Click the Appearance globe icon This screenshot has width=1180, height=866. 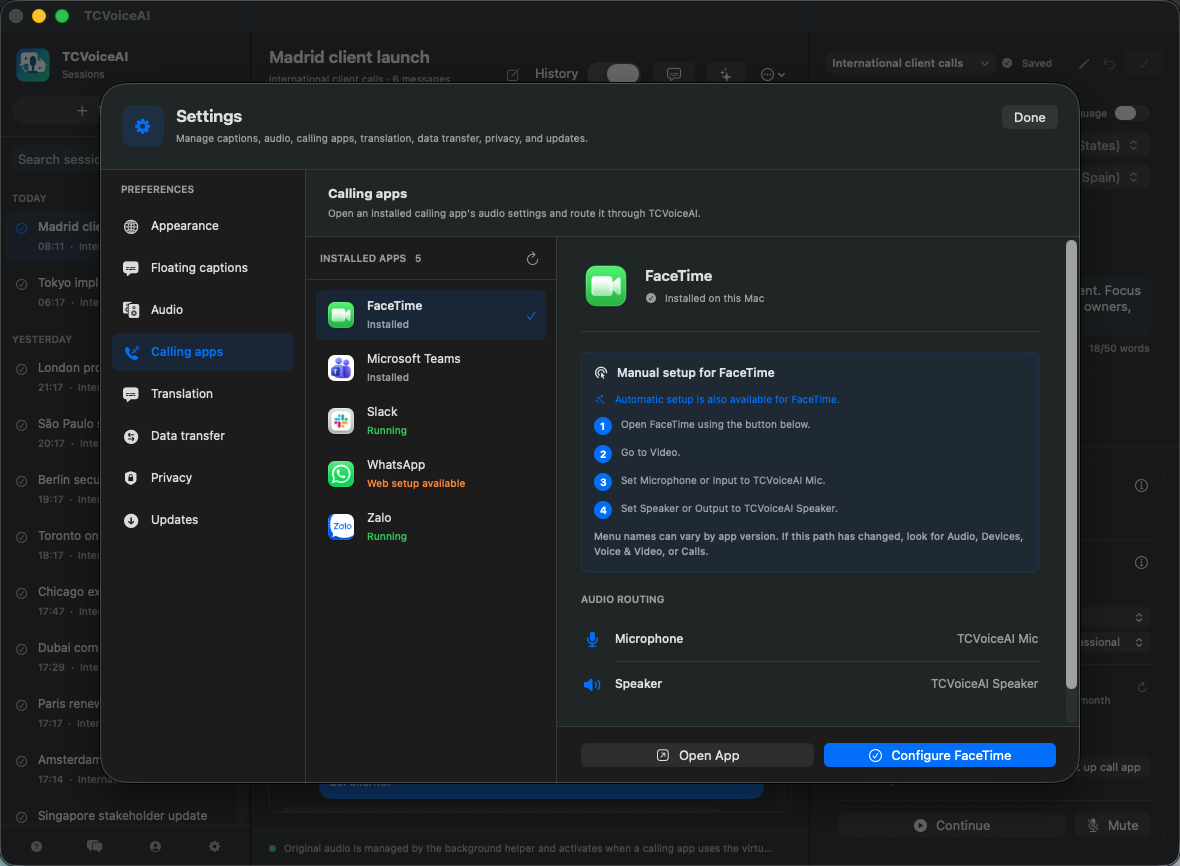point(131,226)
